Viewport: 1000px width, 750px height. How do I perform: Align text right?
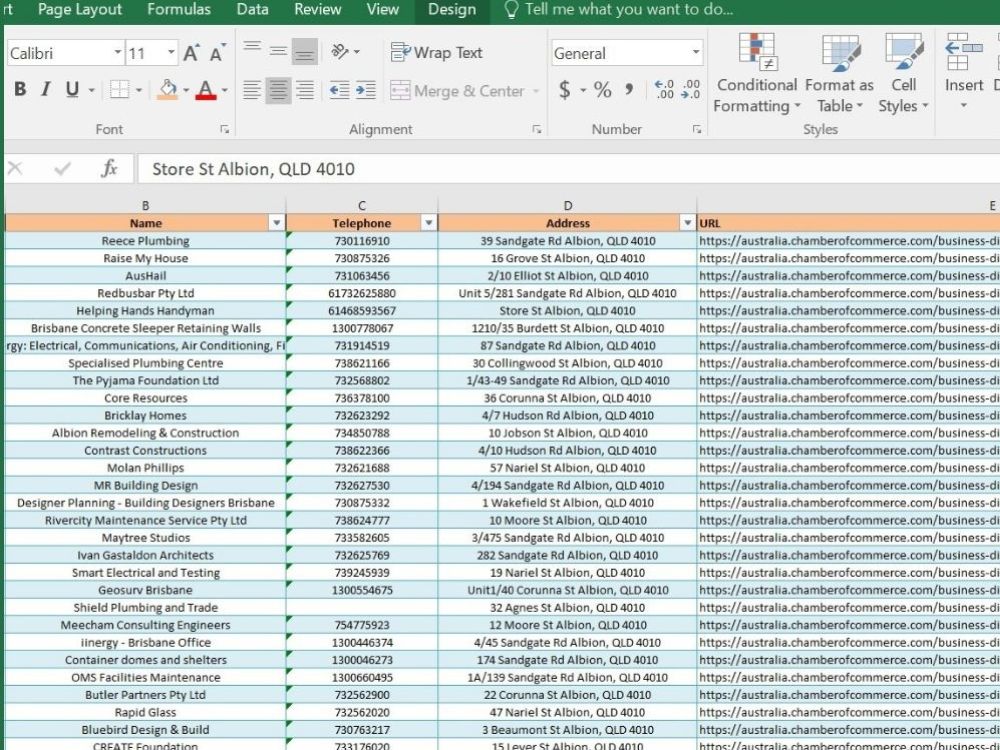click(305, 90)
